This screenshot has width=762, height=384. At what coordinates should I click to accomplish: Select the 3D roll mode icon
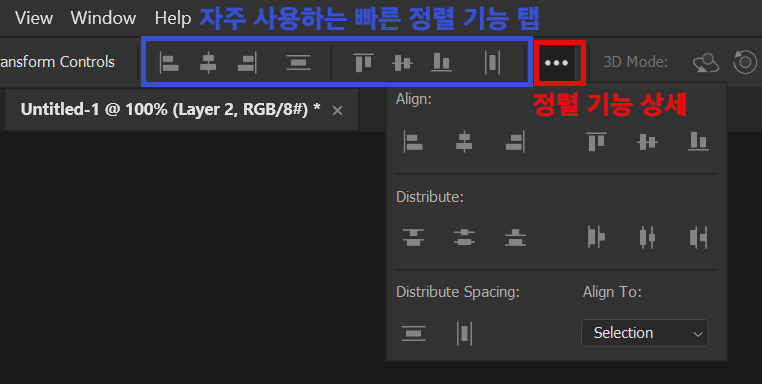point(745,62)
